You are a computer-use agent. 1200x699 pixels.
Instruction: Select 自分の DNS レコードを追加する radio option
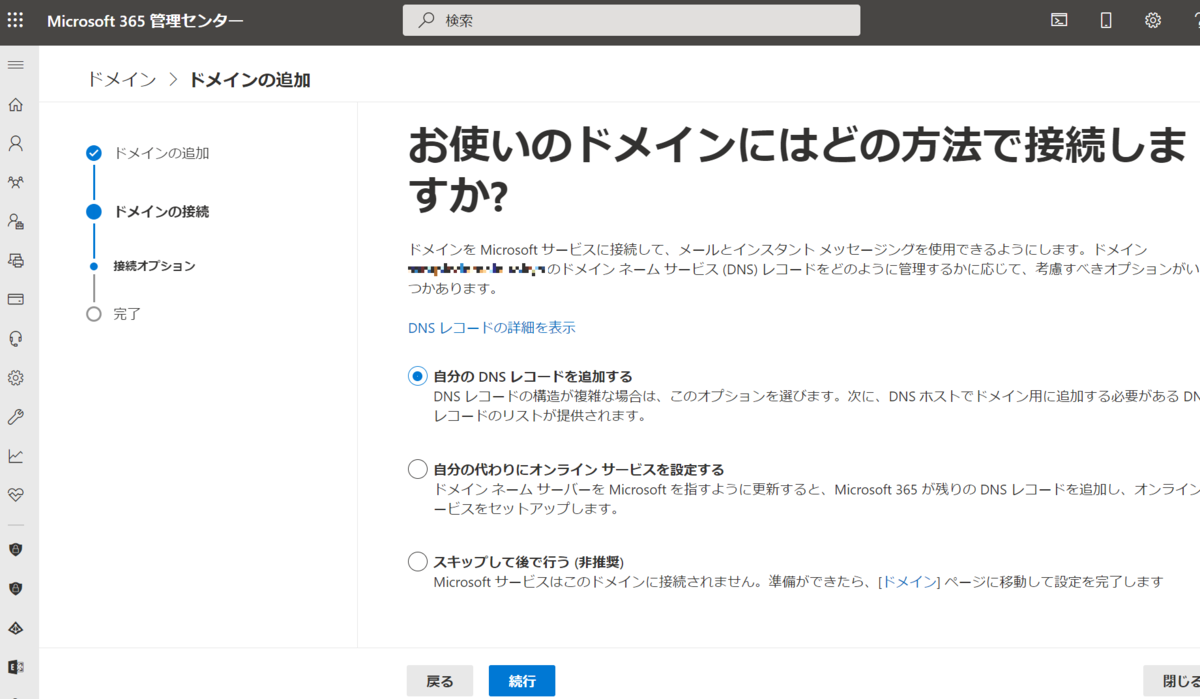click(418, 376)
